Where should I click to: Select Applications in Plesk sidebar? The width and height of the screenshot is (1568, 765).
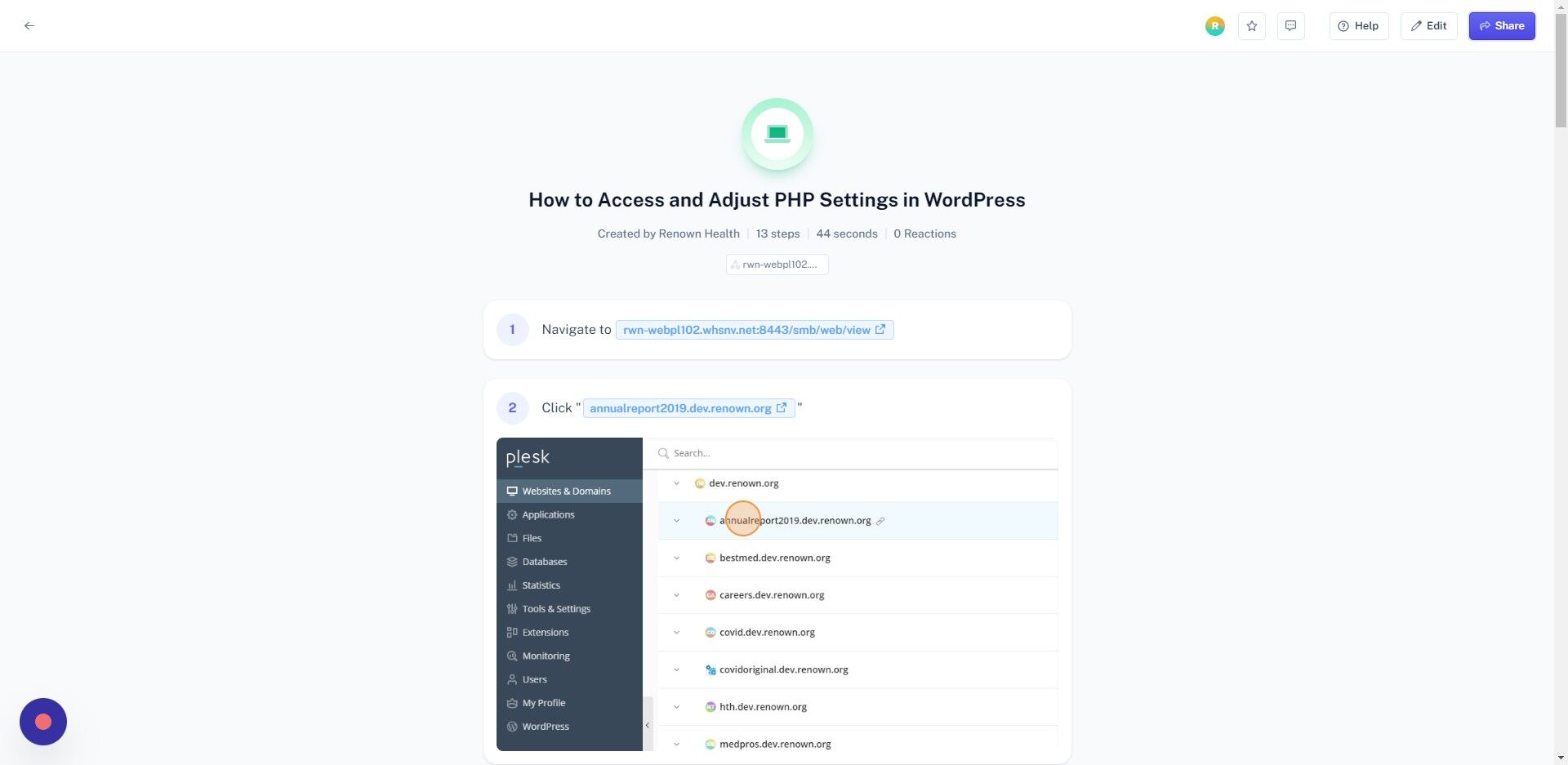click(569, 515)
